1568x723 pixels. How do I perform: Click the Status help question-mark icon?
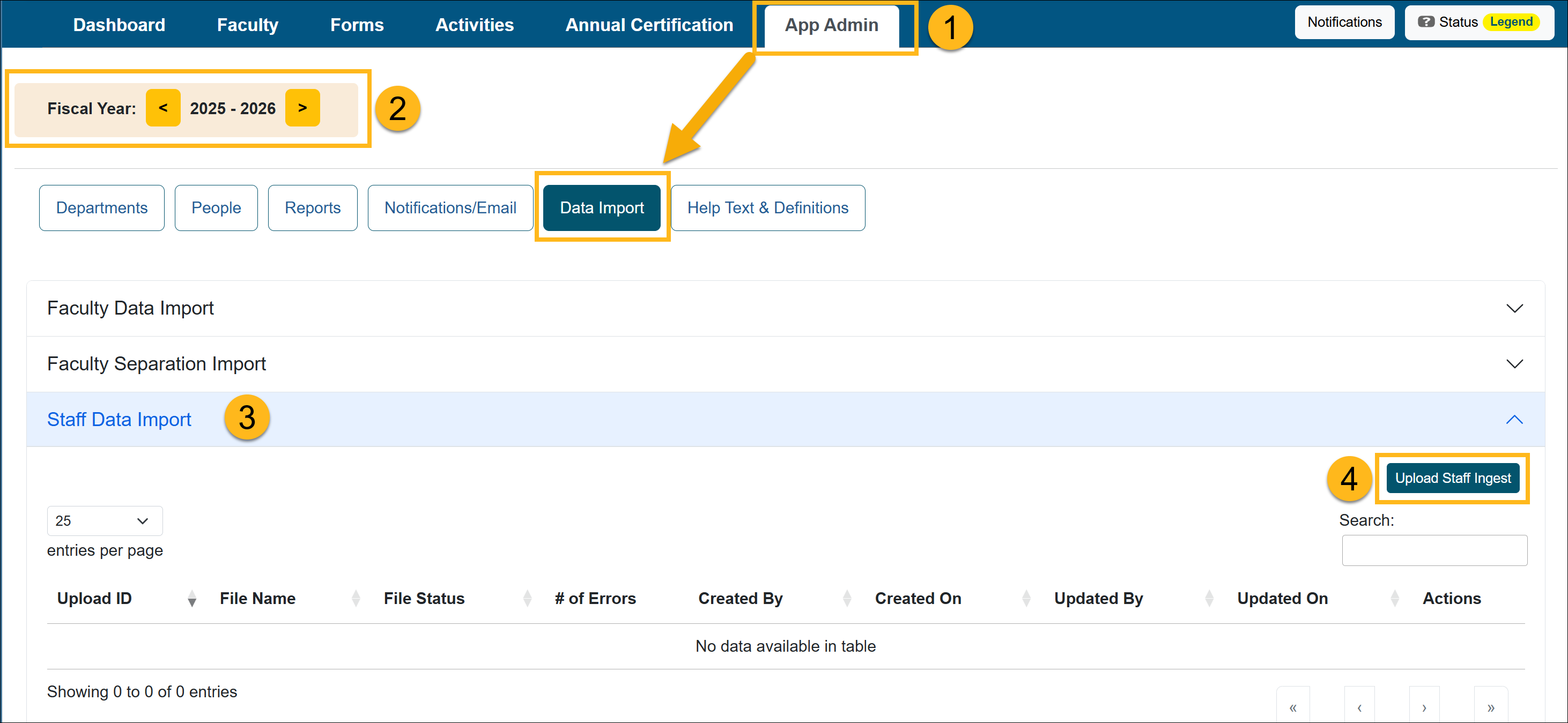coord(1428,22)
